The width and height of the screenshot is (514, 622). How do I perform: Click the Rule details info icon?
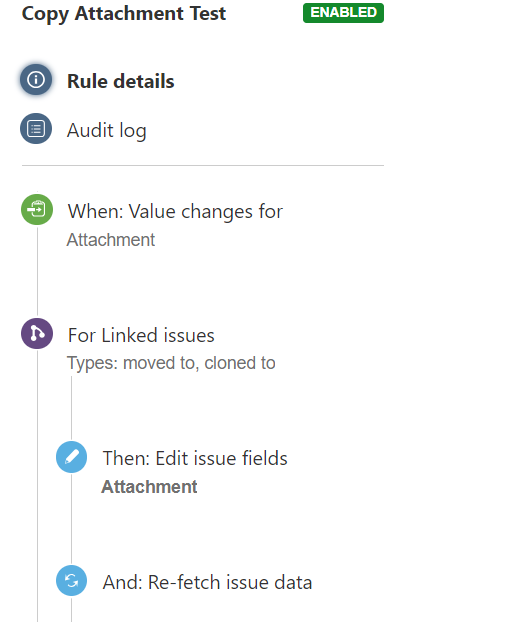(36, 80)
